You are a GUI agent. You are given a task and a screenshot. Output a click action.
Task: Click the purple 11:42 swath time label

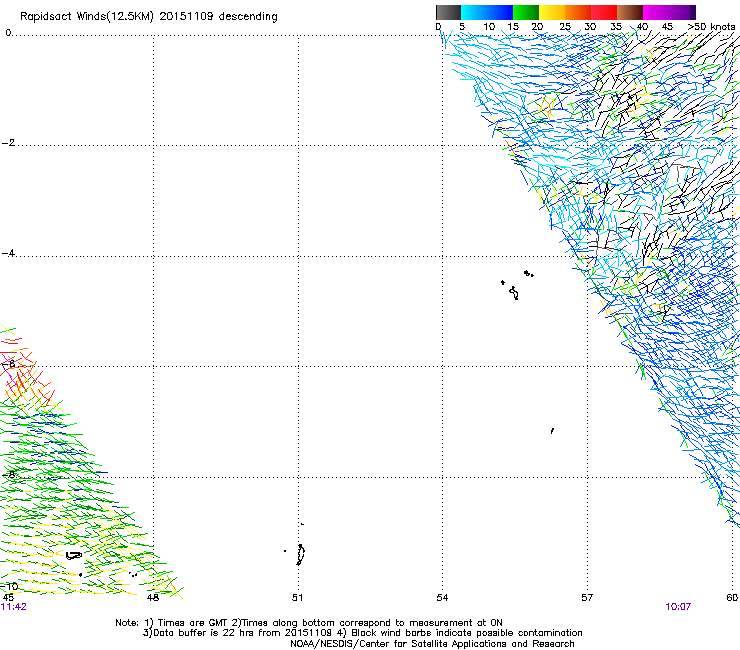tap(14, 607)
